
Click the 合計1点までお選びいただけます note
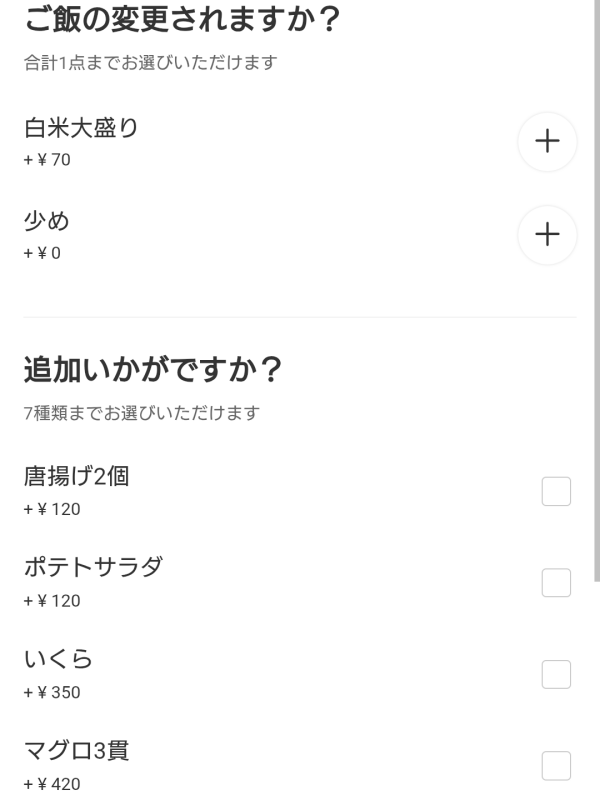[x=150, y=64]
